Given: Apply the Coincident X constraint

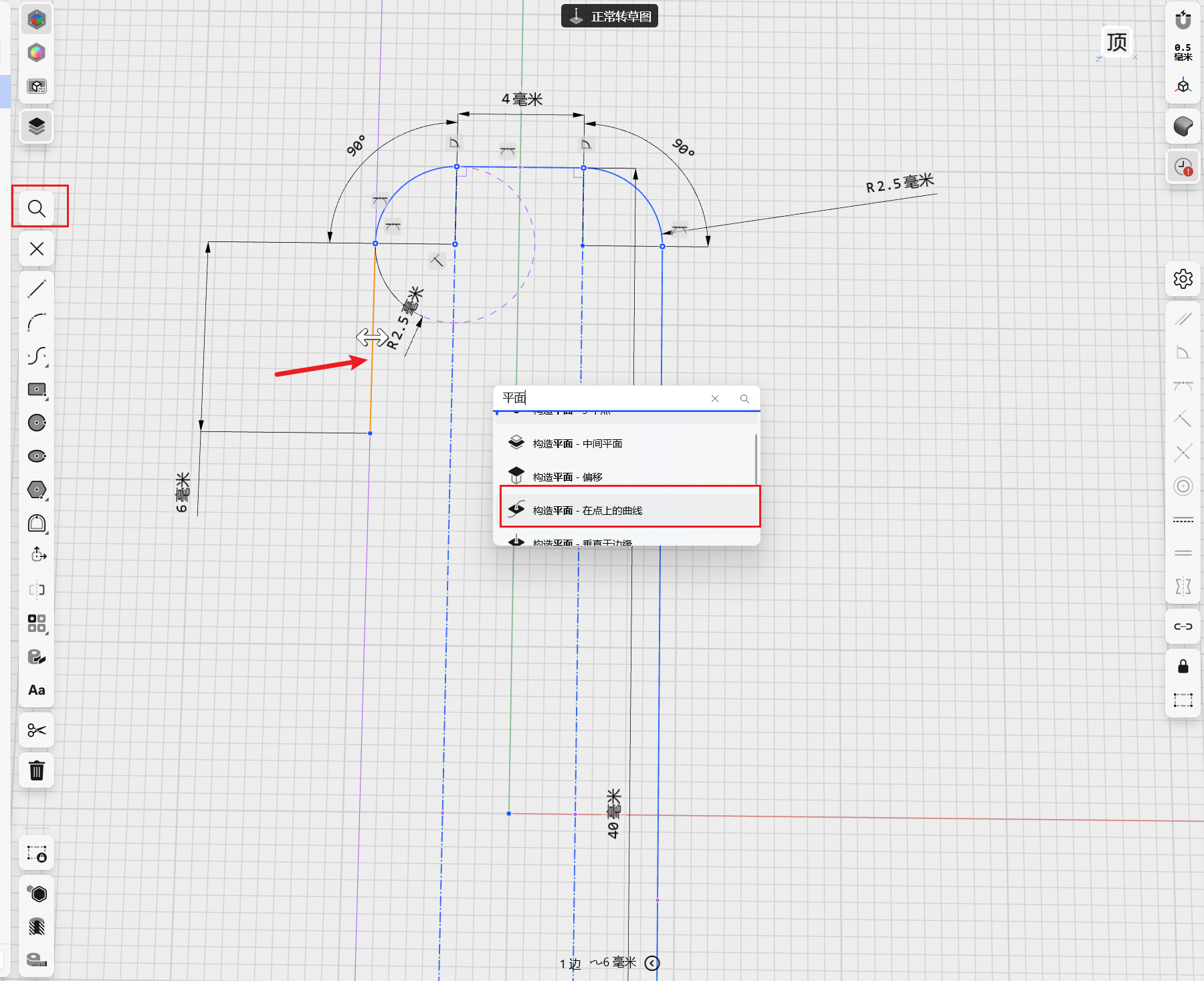Looking at the screenshot, I should [x=1183, y=453].
